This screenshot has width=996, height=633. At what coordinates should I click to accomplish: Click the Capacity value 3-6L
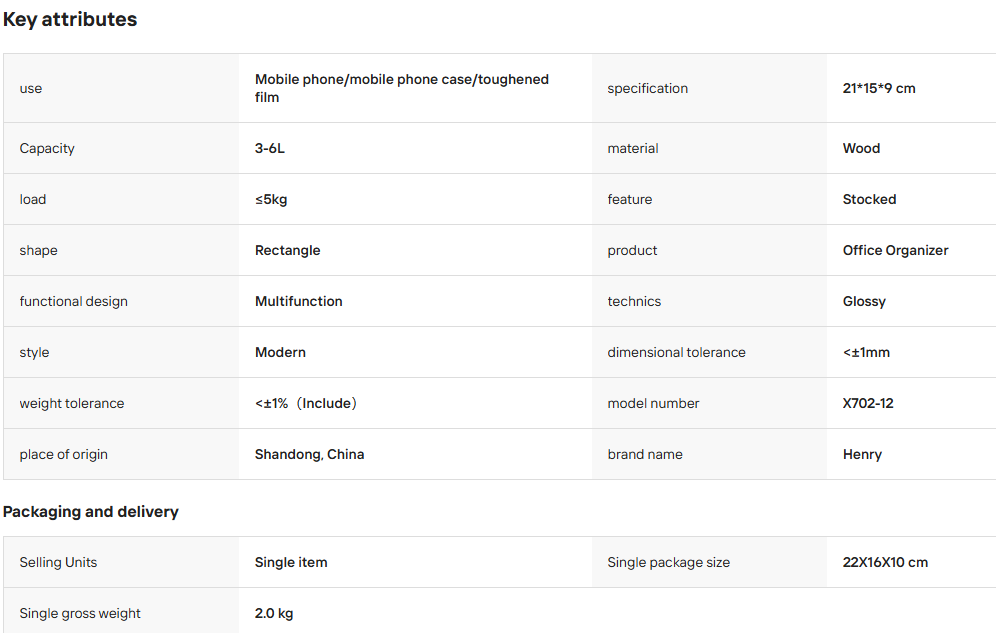point(269,149)
